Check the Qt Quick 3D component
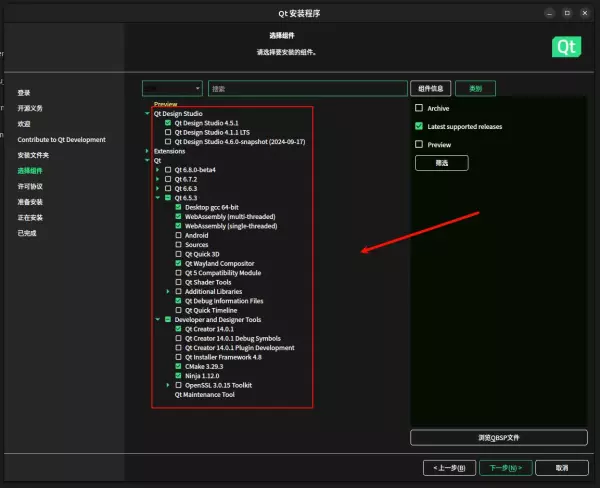Viewport: 600px width, 488px height. coord(178,254)
